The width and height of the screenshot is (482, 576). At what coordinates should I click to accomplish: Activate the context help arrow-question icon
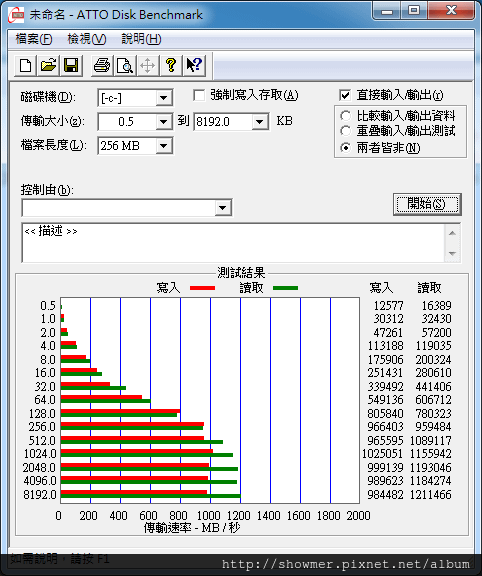194,66
